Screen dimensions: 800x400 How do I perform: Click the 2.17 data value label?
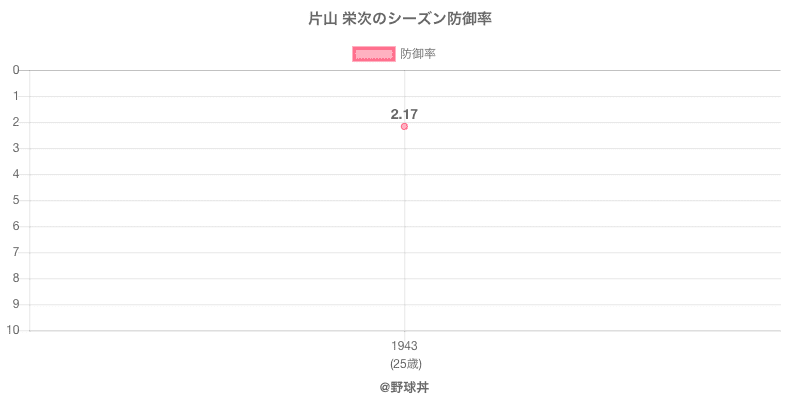point(404,114)
